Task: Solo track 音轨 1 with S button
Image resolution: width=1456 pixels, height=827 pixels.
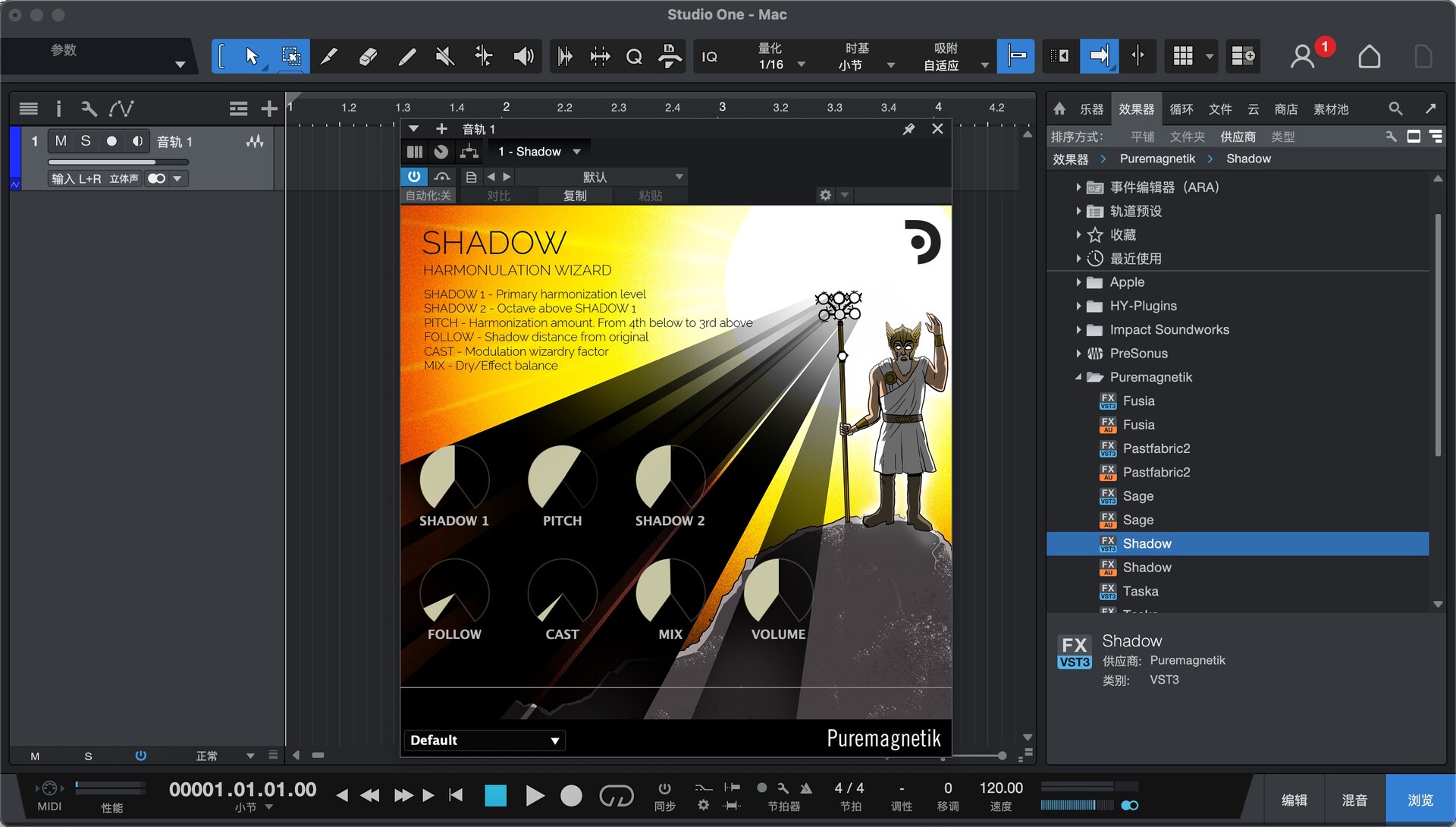Action: 86,141
